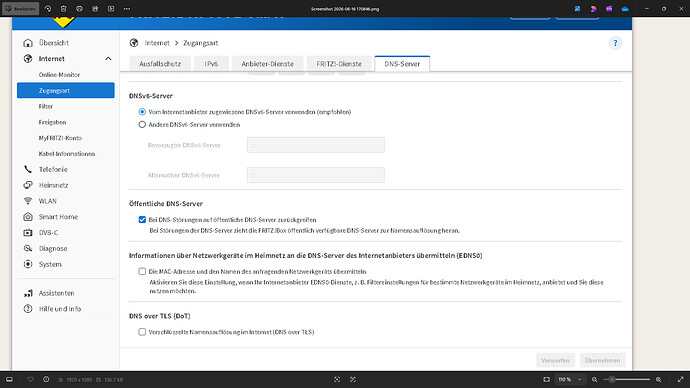690x388 pixels.
Task: Click the Assistenten icon
Action: click(x=28, y=293)
